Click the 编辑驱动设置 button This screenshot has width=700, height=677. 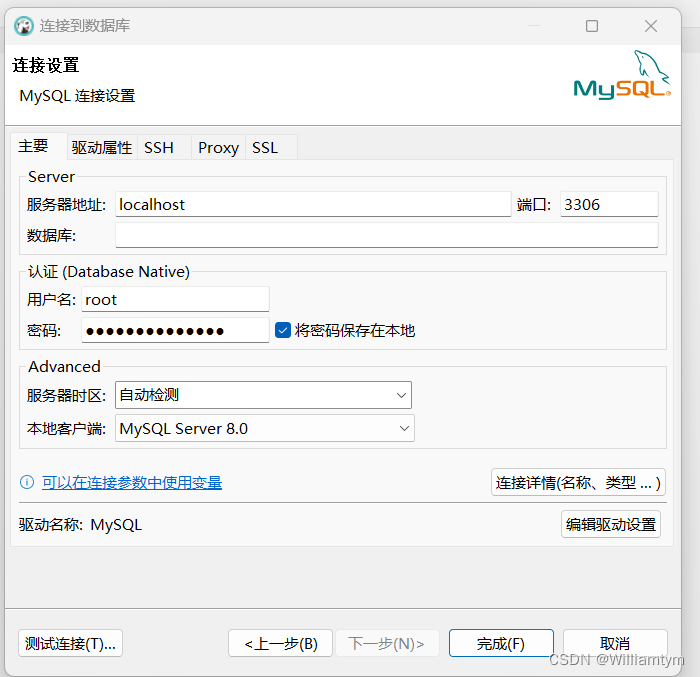(x=611, y=524)
